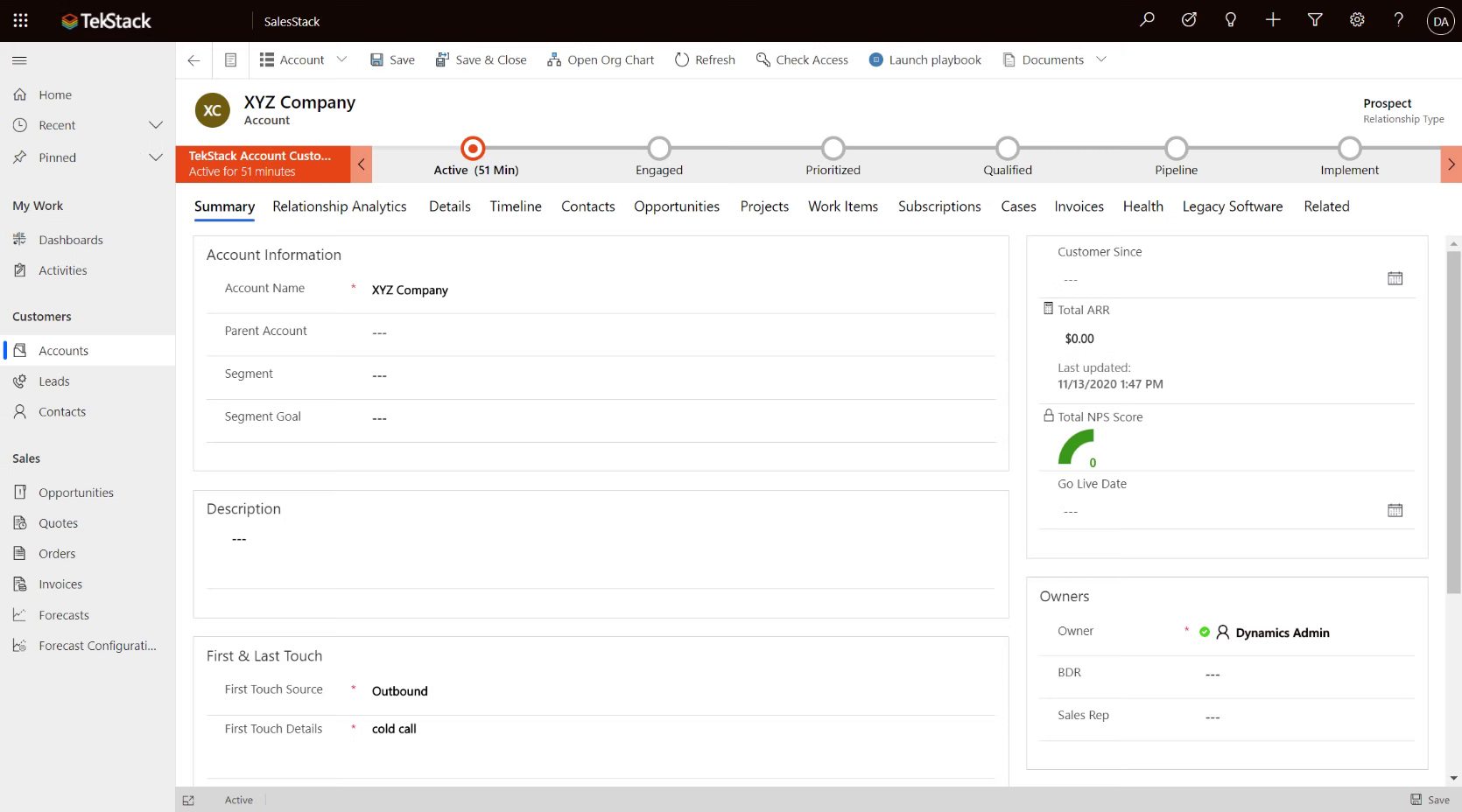The image size is (1462, 812).
Task: Expand the Recent section chevron
Action: pyautogui.click(x=156, y=125)
